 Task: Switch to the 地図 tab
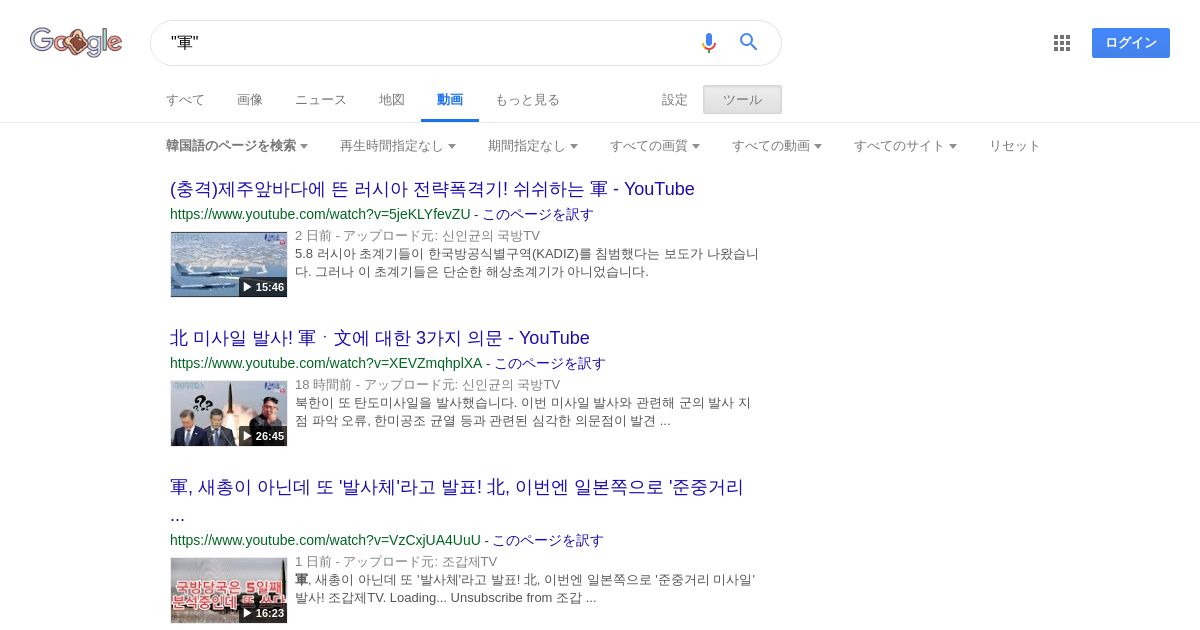(392, 100)
